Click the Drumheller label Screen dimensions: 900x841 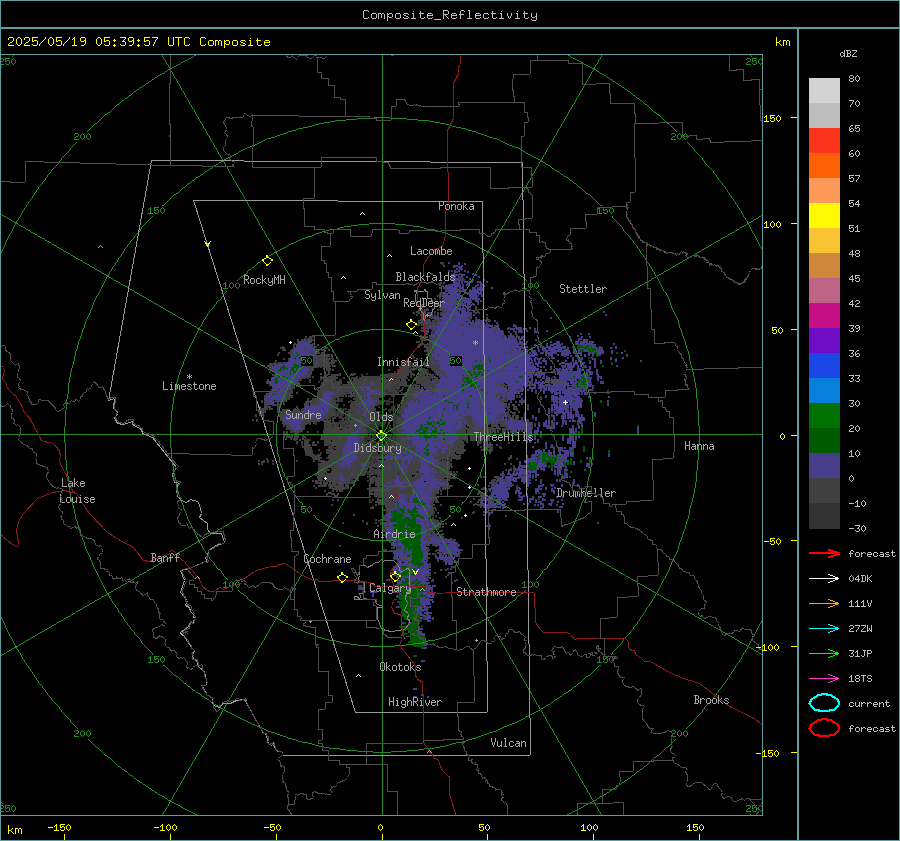[586, 493]
